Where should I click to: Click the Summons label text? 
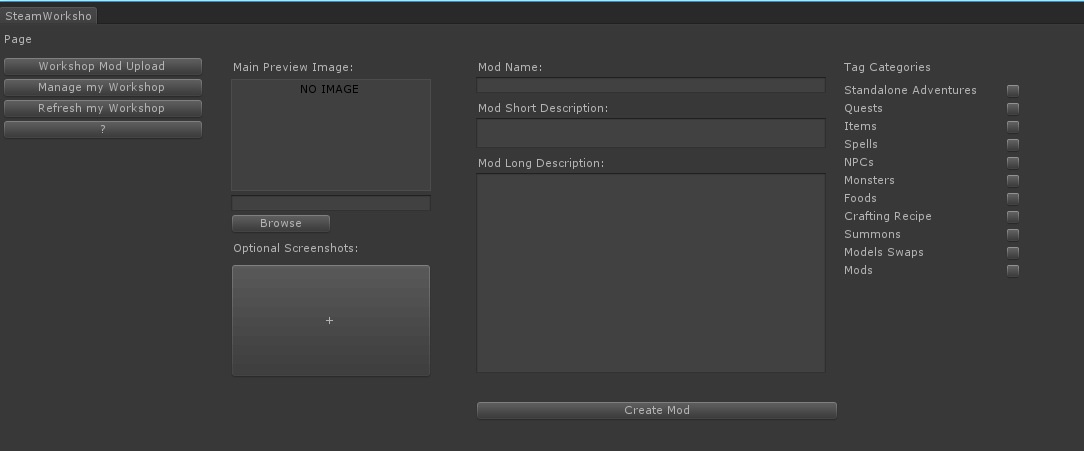click(x=872, y=234)
